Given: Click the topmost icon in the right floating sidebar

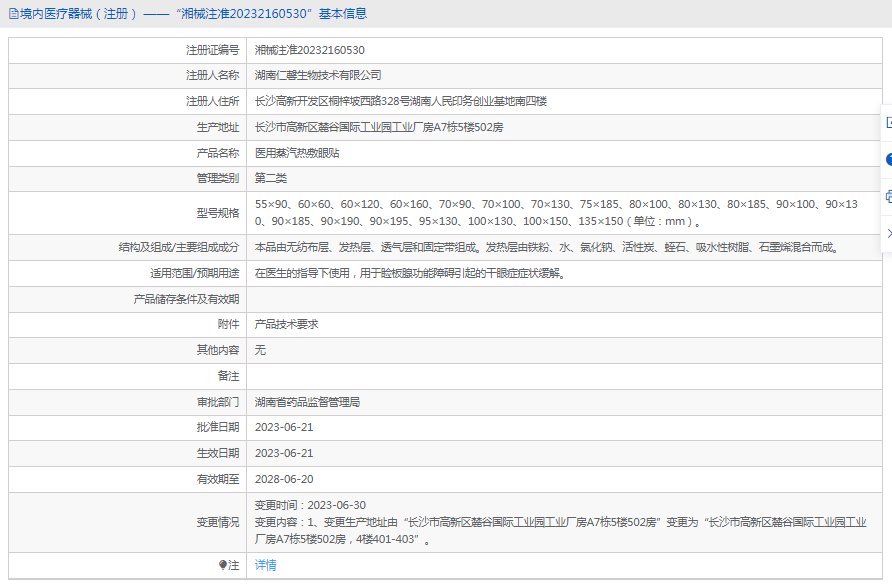Looking at the screenshot, I should tap(888, 122).
